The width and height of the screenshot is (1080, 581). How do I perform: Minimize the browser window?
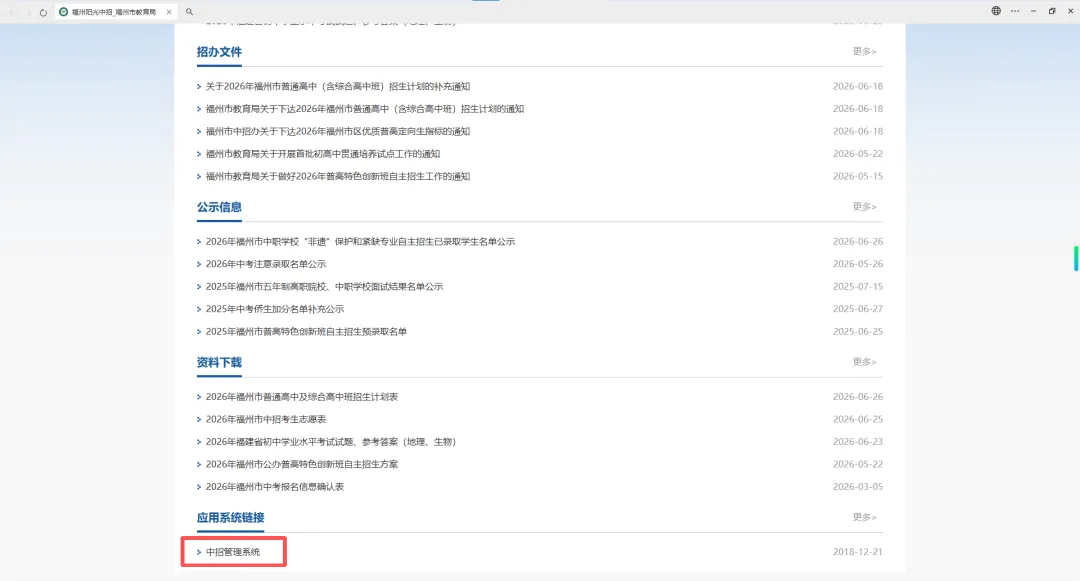(1033, 11)
